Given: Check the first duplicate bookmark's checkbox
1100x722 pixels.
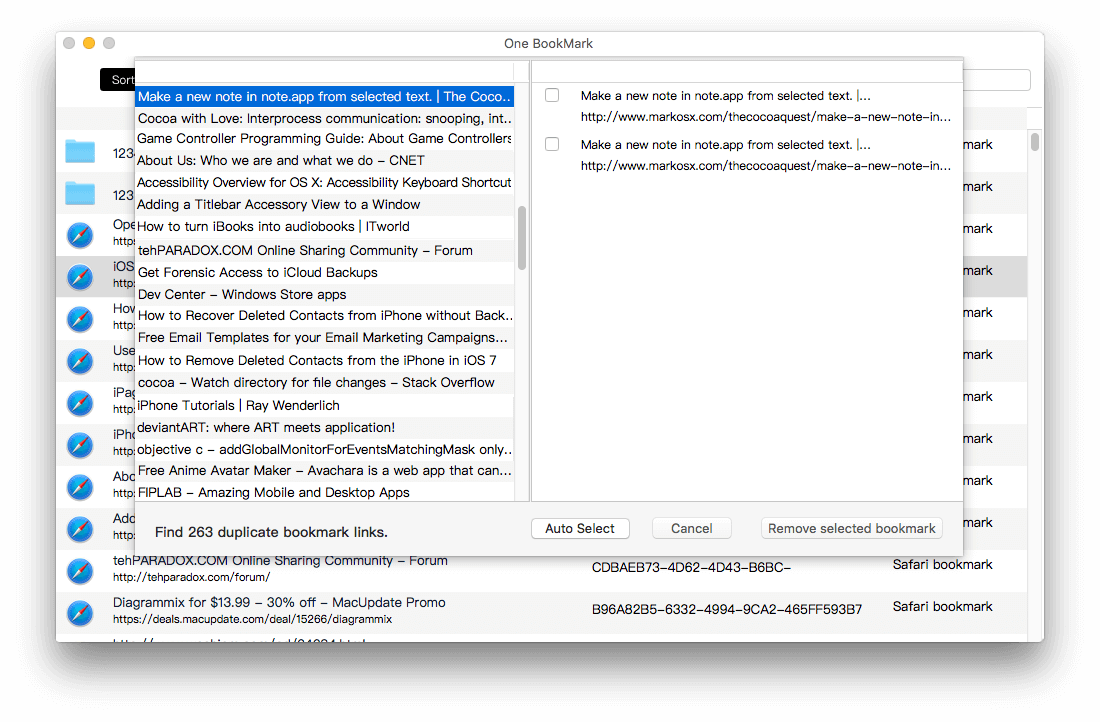Looking at the screenshot, I should (551, 95).
